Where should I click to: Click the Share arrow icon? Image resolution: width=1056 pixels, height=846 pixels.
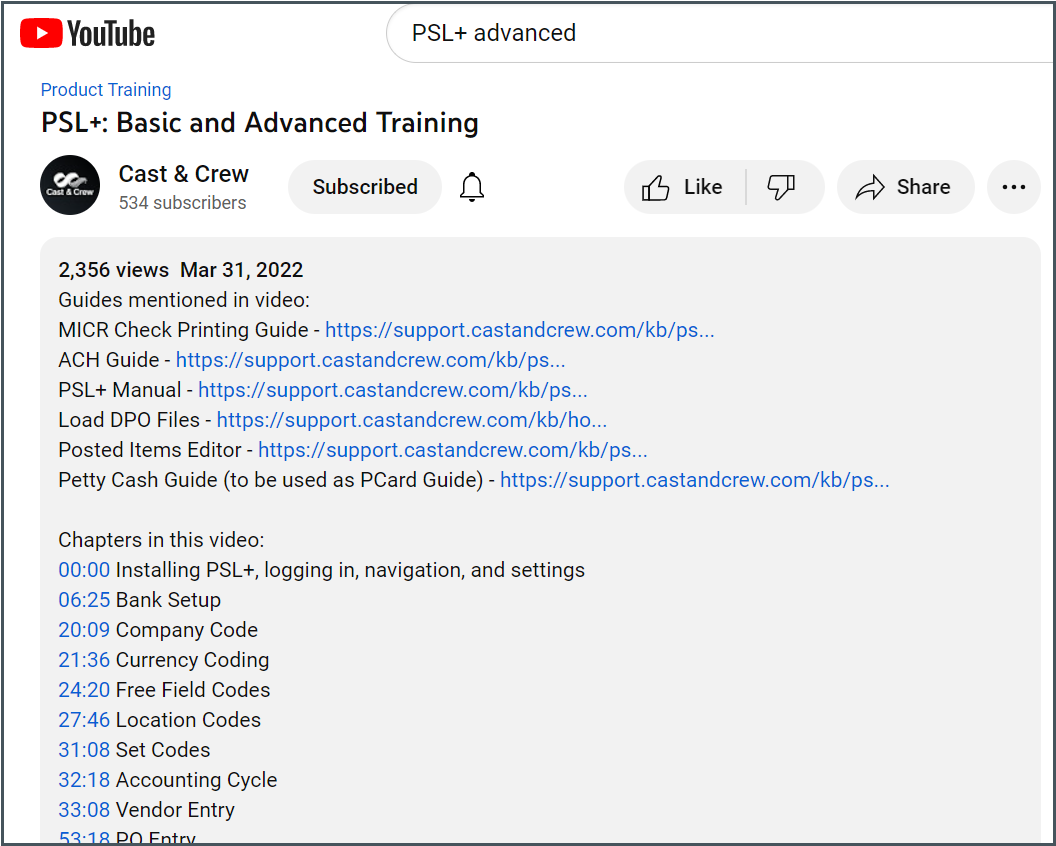pos(870,187)
